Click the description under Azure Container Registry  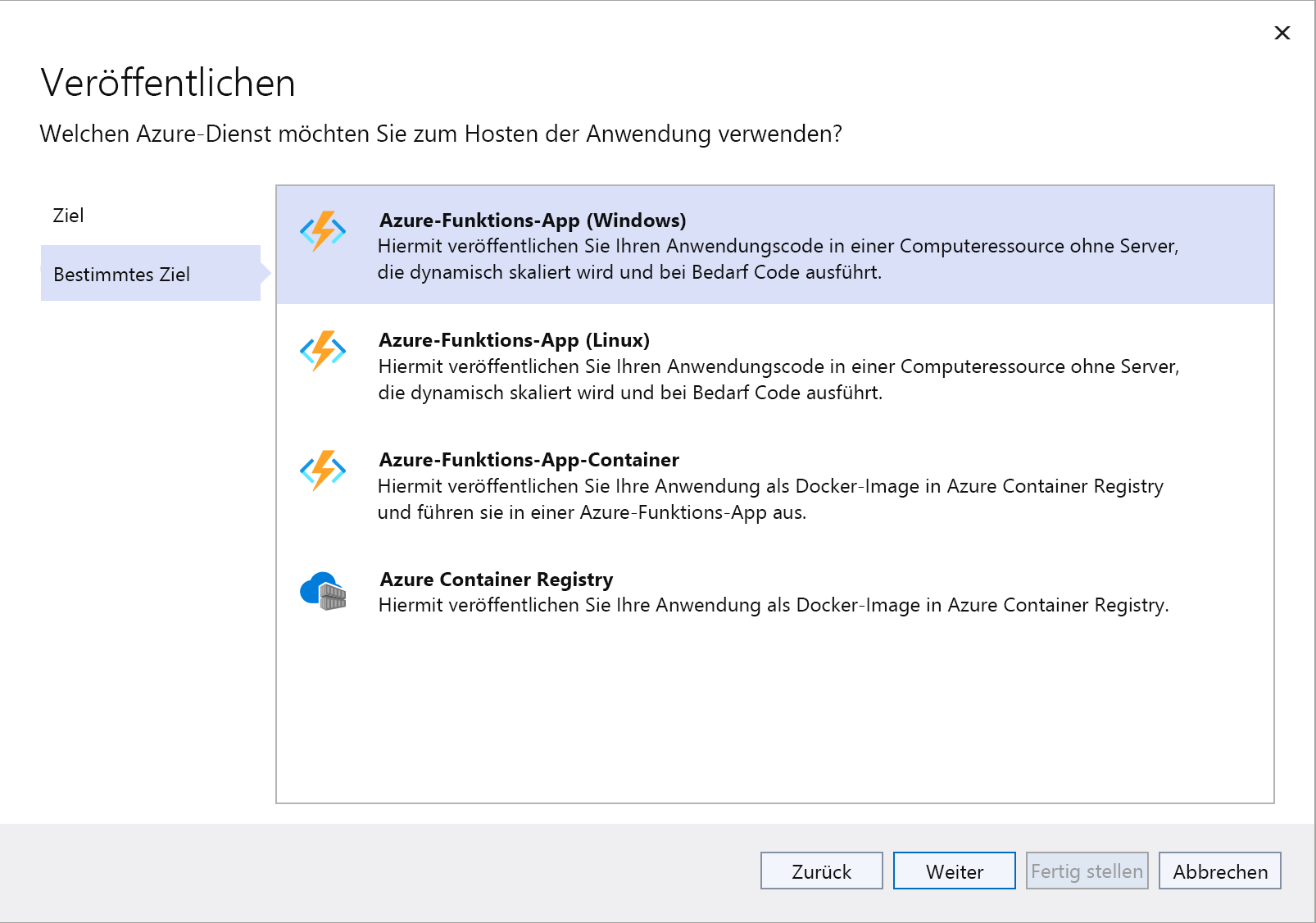(774, 606)
